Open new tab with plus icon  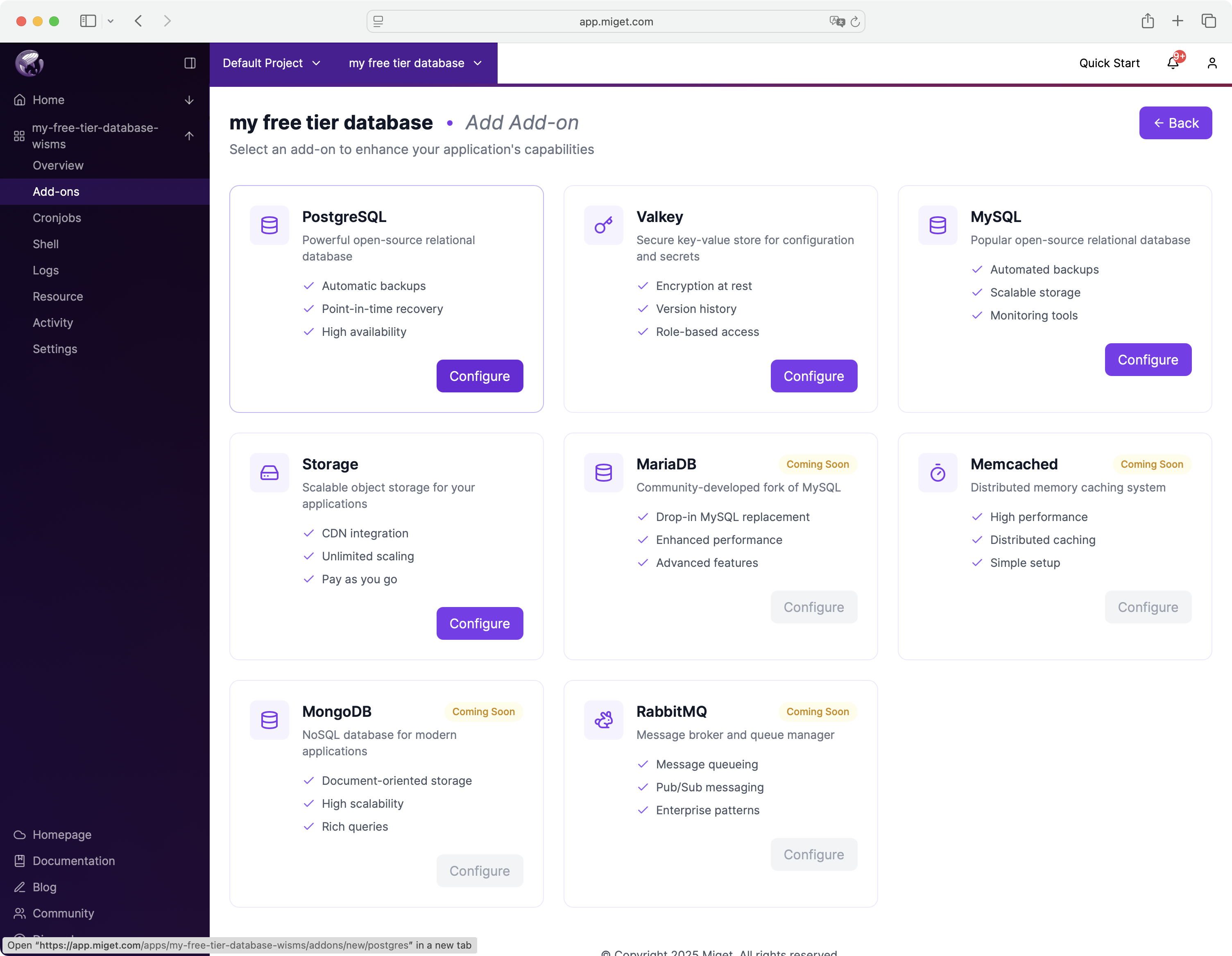[1178, 21]
